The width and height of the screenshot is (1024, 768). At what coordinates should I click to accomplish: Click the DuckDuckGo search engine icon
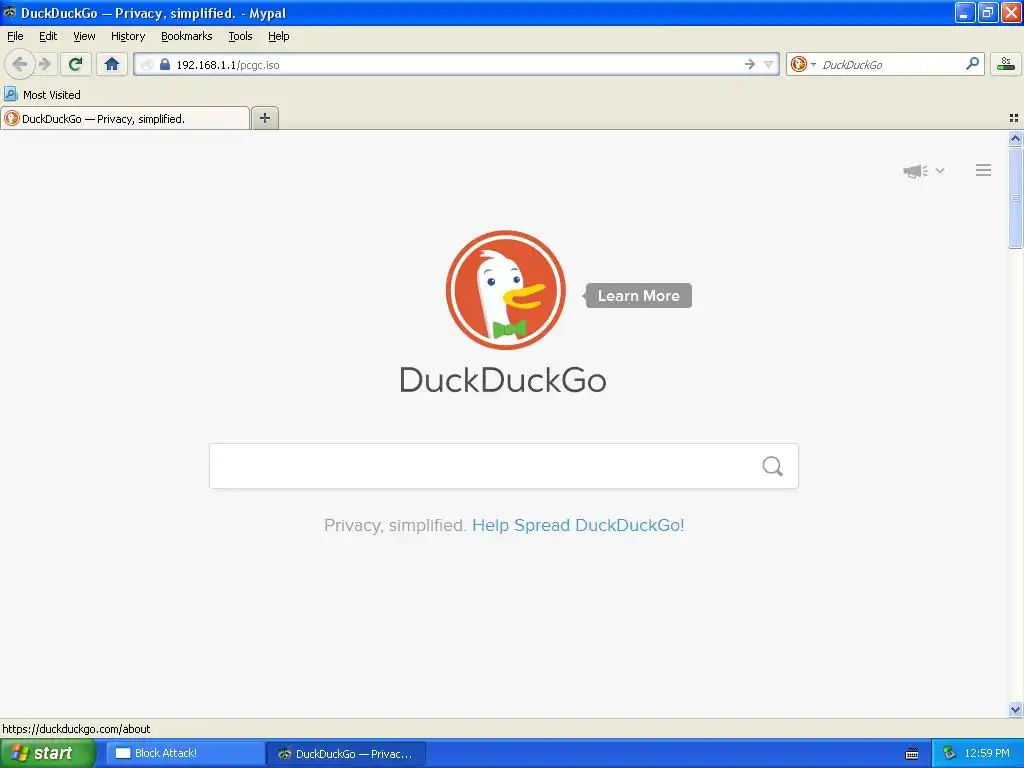point(799,64)
